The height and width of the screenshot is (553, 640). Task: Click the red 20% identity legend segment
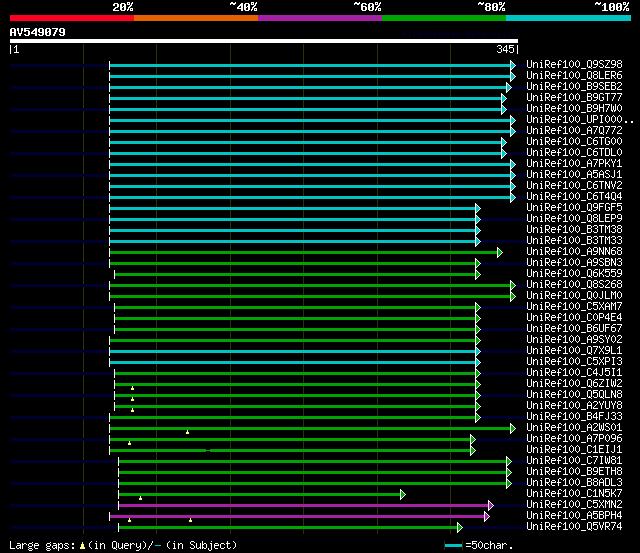pos(72,18)
